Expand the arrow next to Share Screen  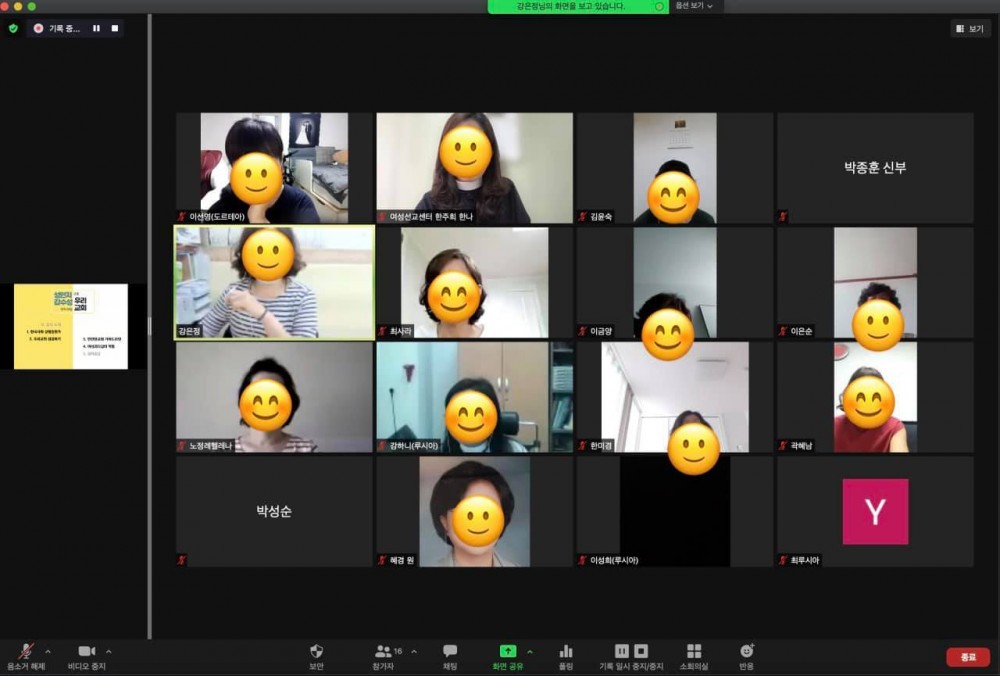(530, 651)
